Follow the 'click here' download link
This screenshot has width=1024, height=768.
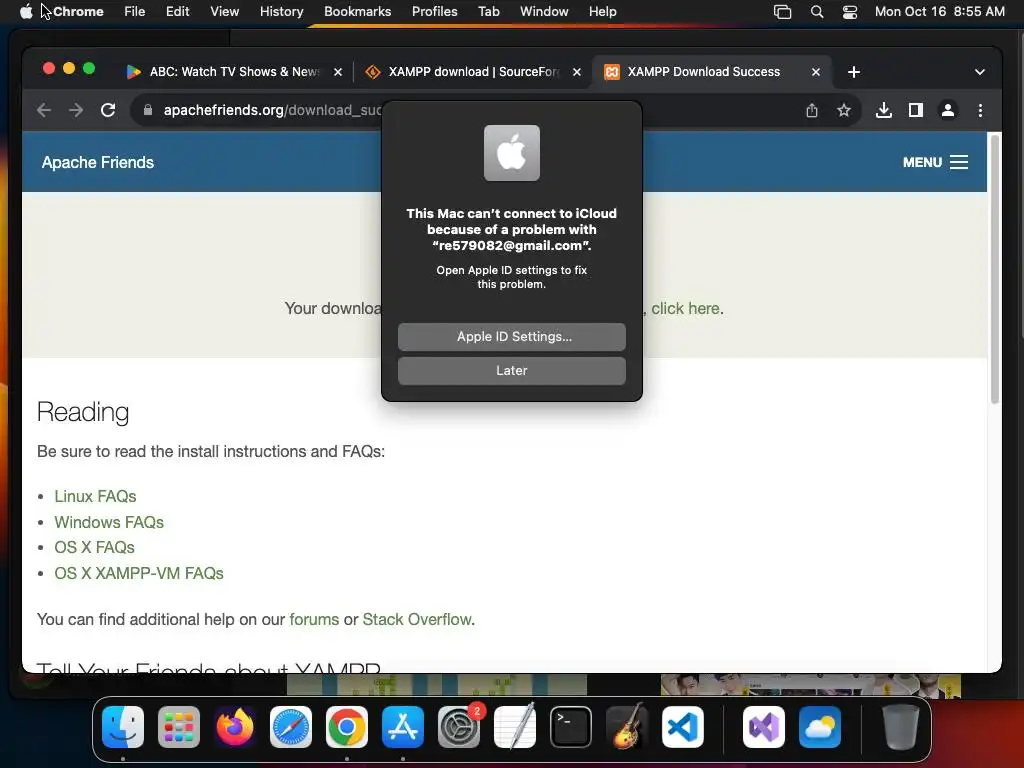[x=686, y=308]
